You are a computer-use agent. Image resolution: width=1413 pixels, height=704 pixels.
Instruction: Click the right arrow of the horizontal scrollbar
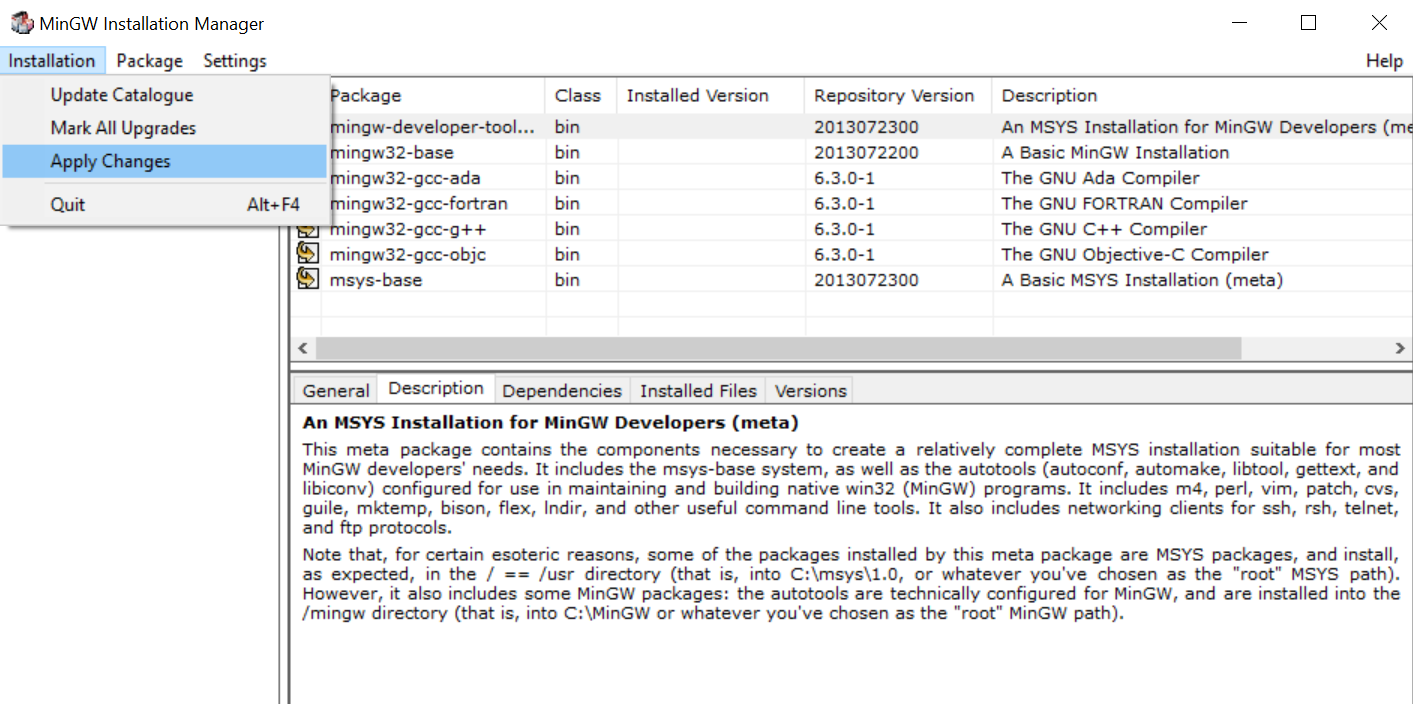[1400, 348]
